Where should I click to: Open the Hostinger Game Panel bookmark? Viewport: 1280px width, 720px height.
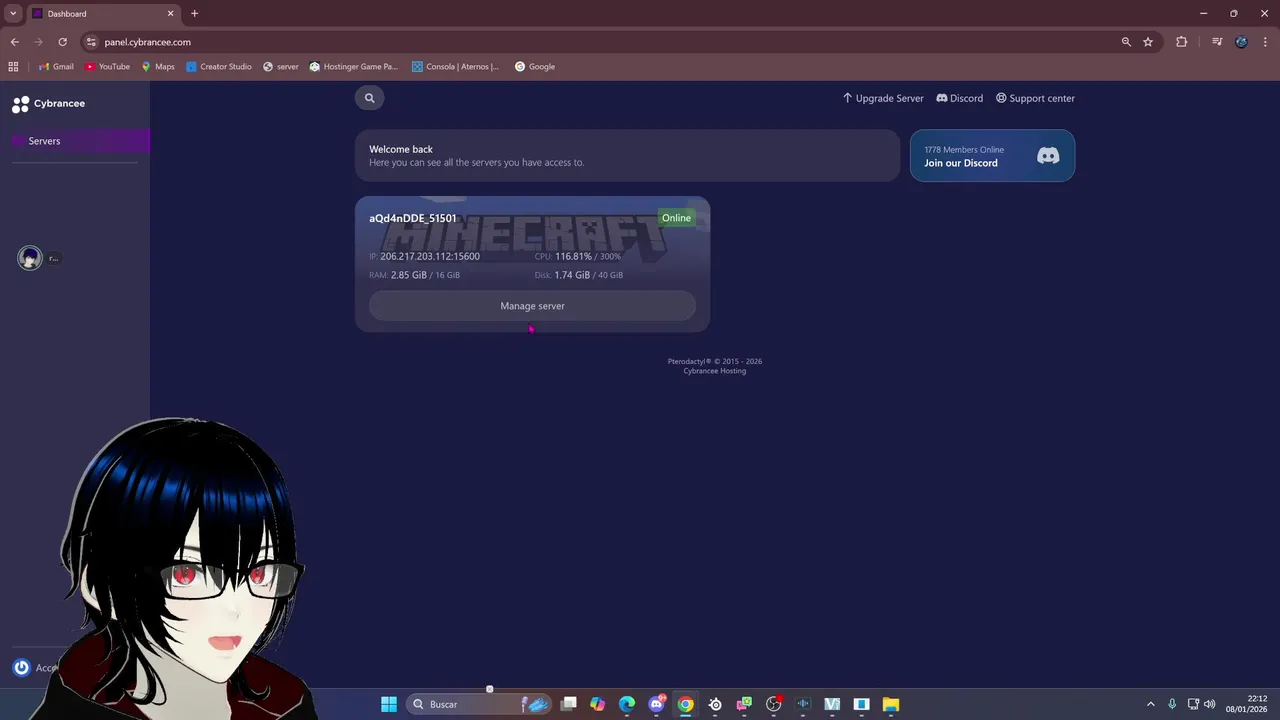tap(354, 67)
